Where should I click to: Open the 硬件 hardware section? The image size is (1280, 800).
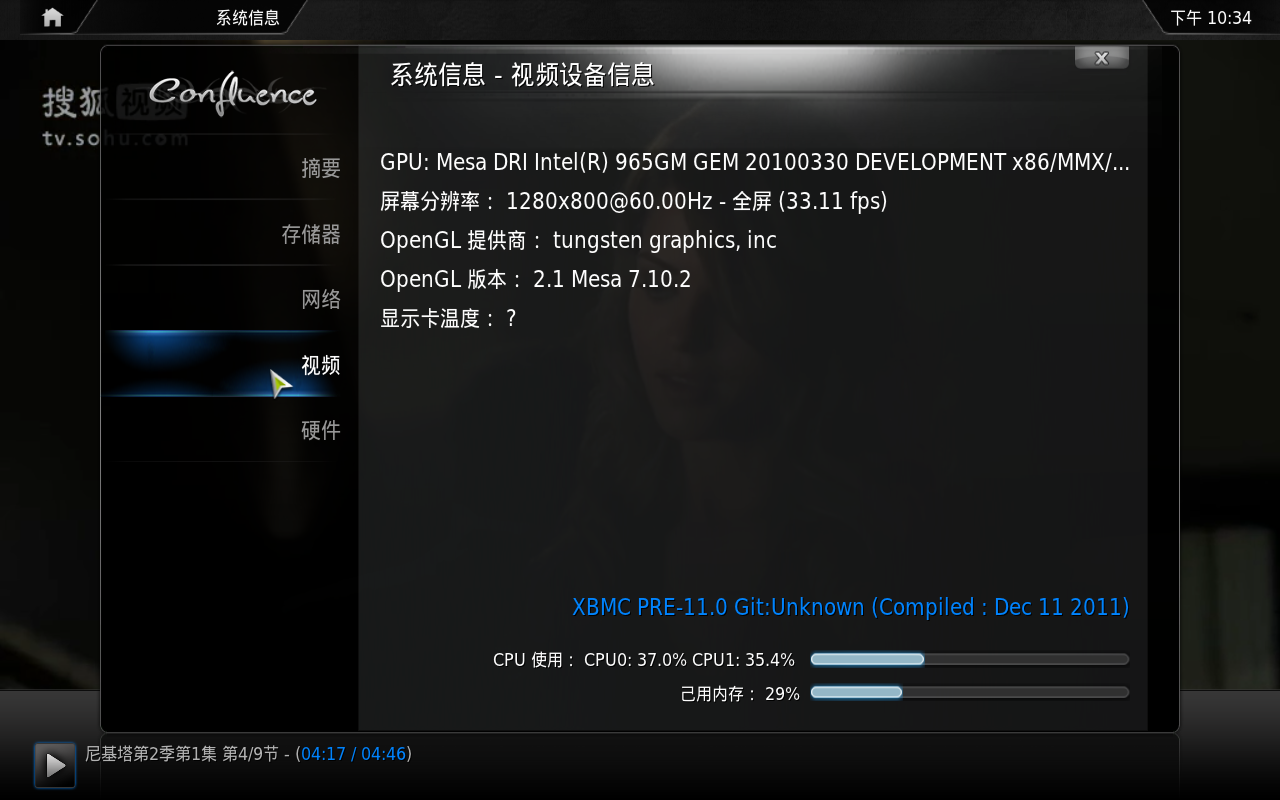tap(230, 430)
